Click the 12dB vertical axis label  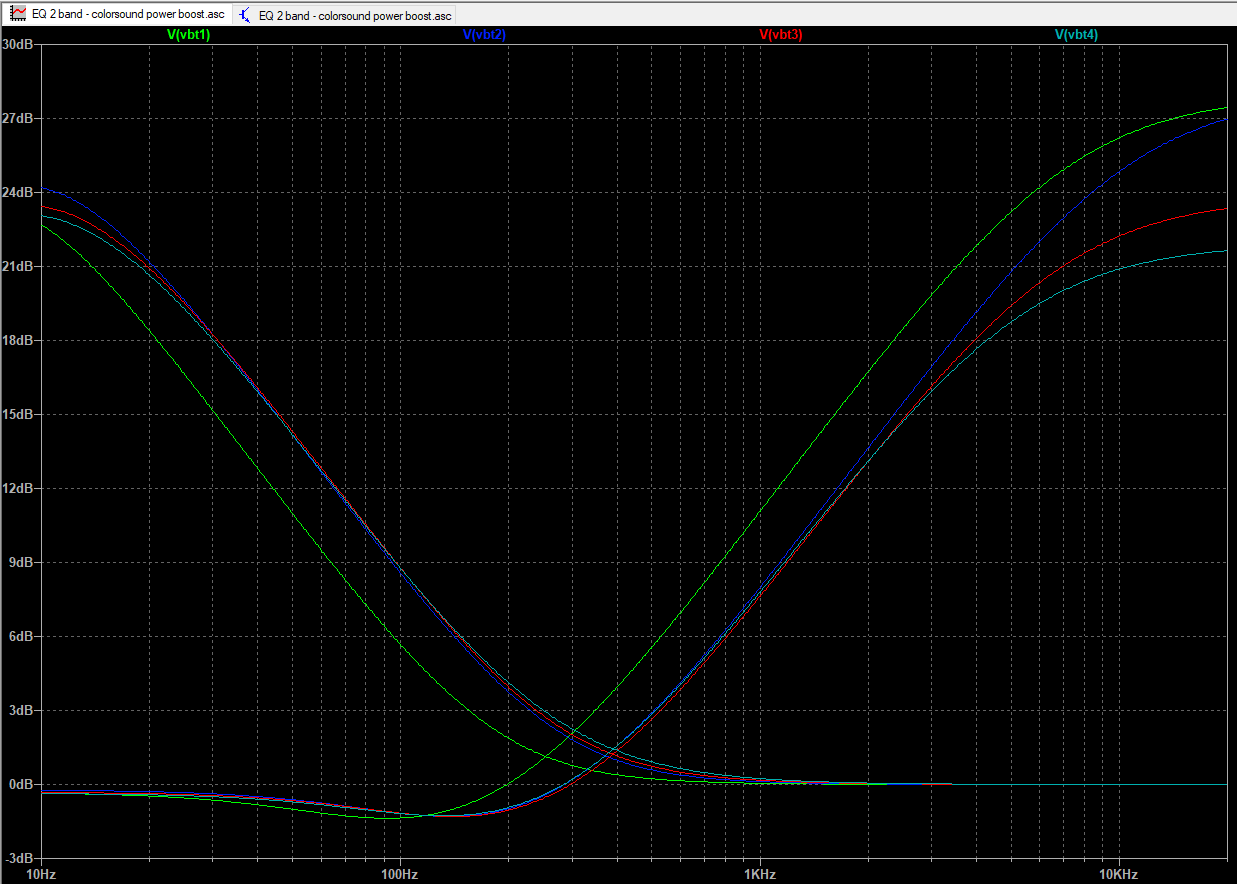[x=19, y=489]
